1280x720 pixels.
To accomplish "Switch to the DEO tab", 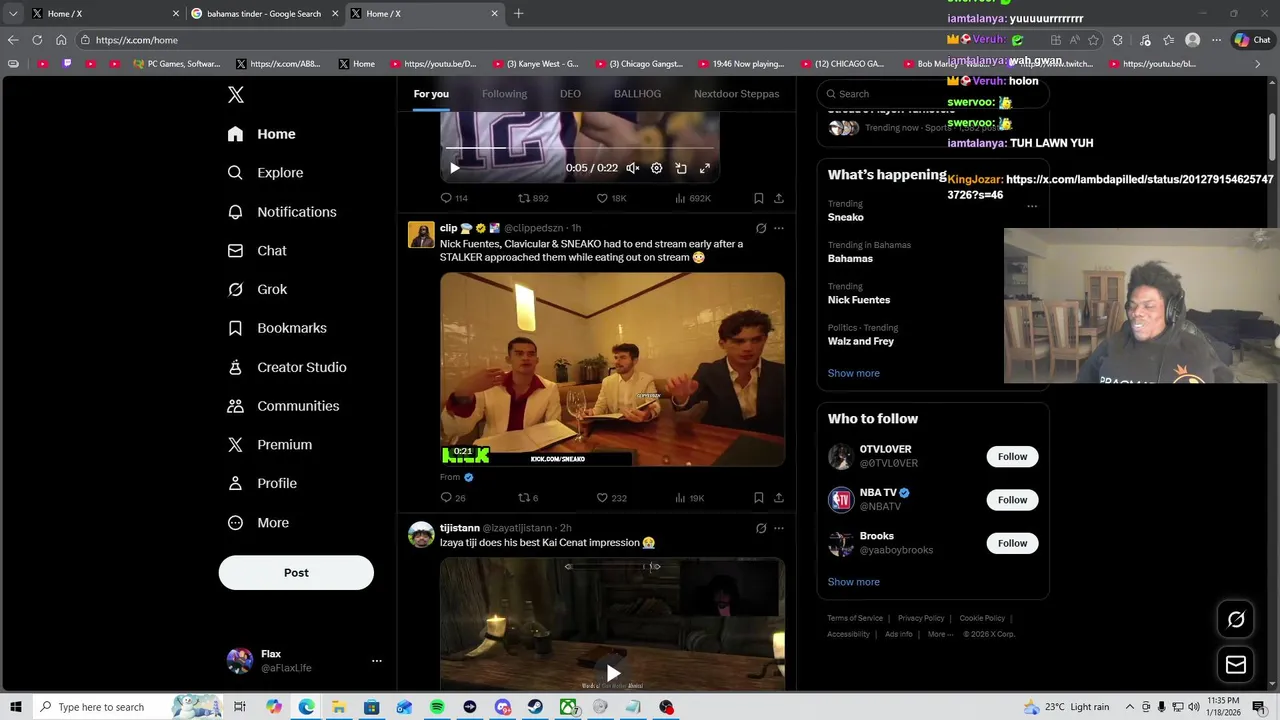I will tap(570, 94).
